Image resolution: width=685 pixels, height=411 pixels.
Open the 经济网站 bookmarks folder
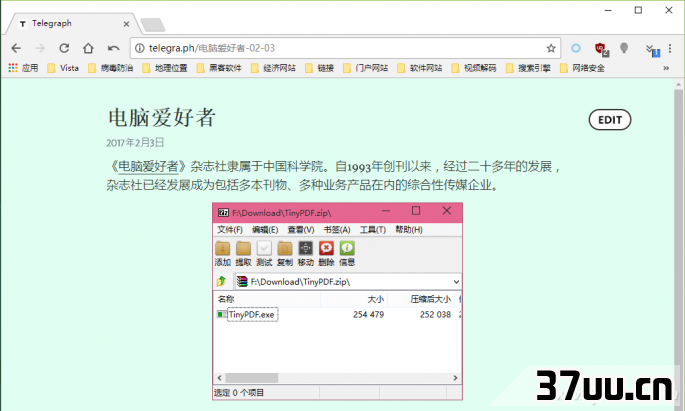(273, 68)
